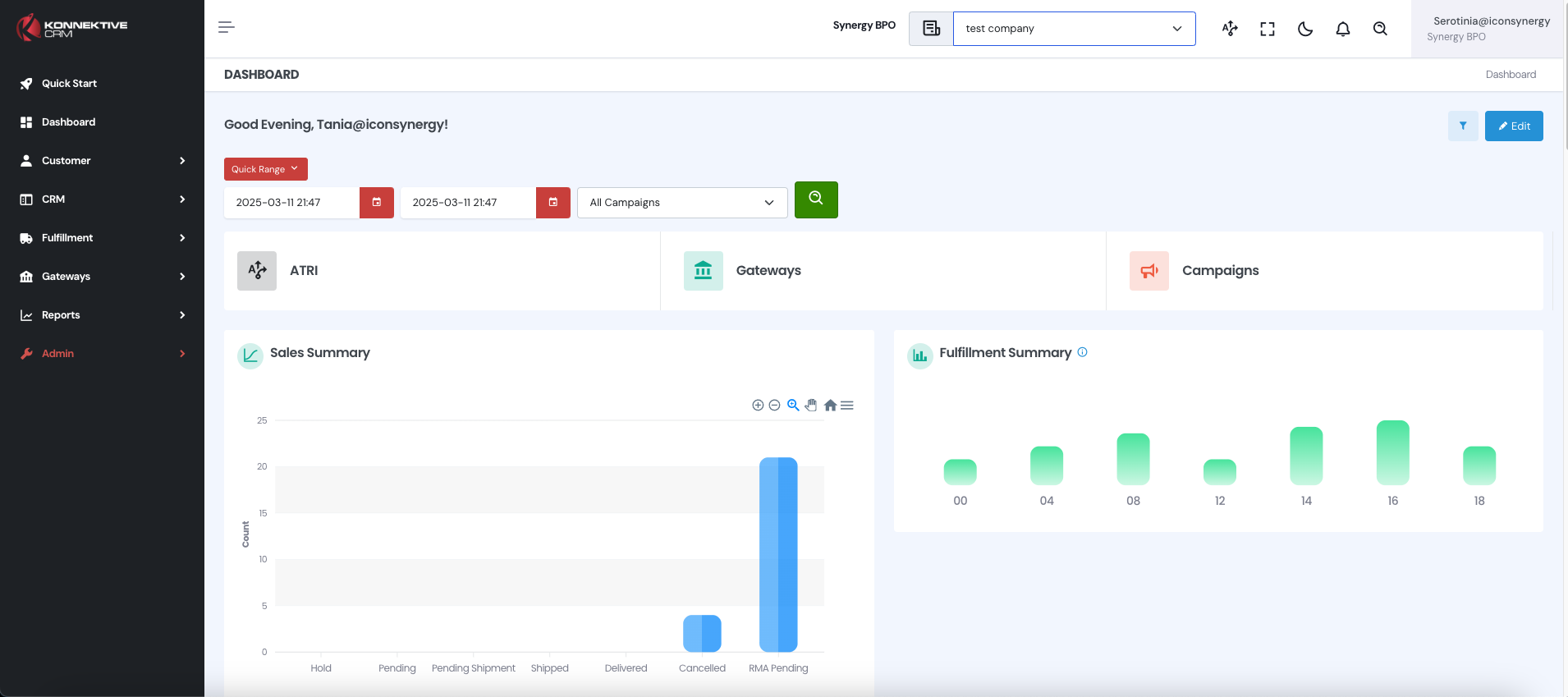1568x697 pixels.
Task: Click the RMA Pending bar in chart
Action: pos(778,554)
